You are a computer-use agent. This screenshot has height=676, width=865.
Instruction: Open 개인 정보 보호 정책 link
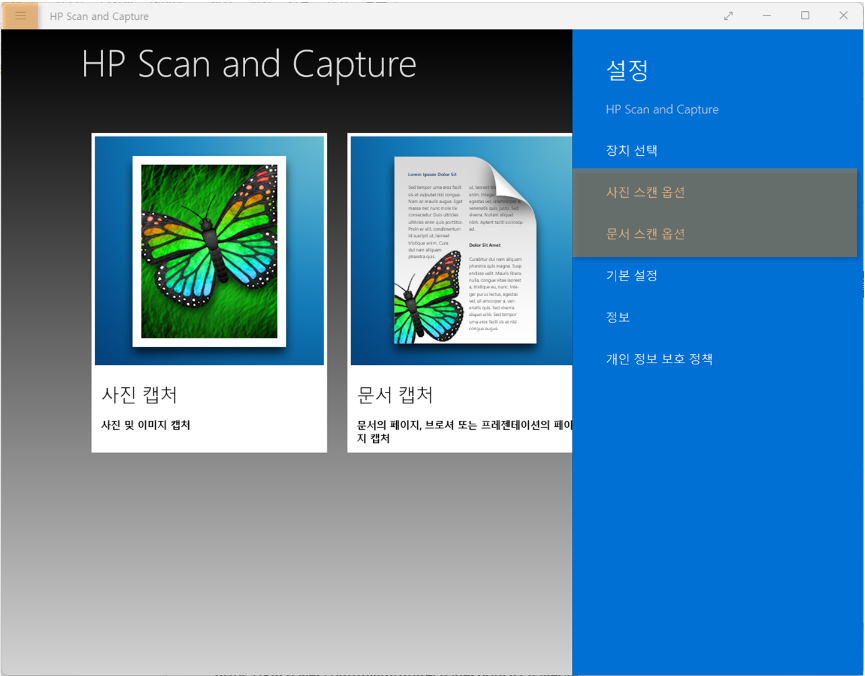pyautogui.click(x=659, y=359)
